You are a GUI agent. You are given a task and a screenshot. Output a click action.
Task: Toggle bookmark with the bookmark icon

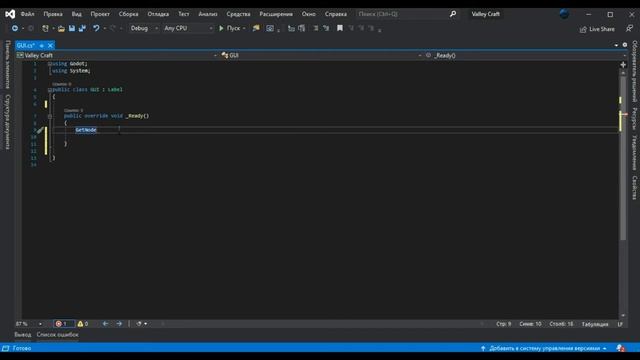pyautogui.click(x=340, y=28)
